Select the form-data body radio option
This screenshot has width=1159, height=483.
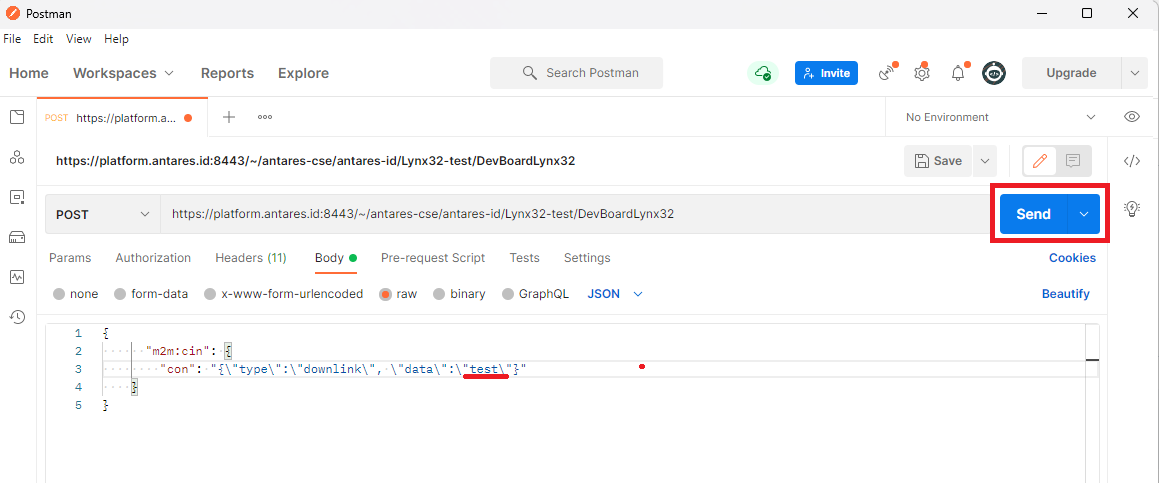[120, 294]
